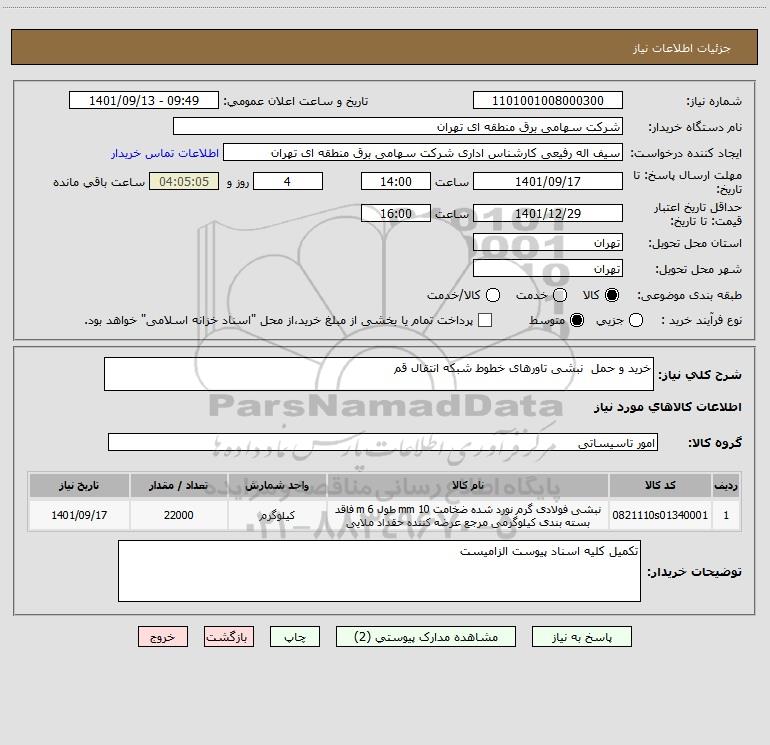Image resolution: width=770 pixels, height=745 pixels.
Task: Click price validity date 1401/12/29 field
Action: tap(548, 214)
